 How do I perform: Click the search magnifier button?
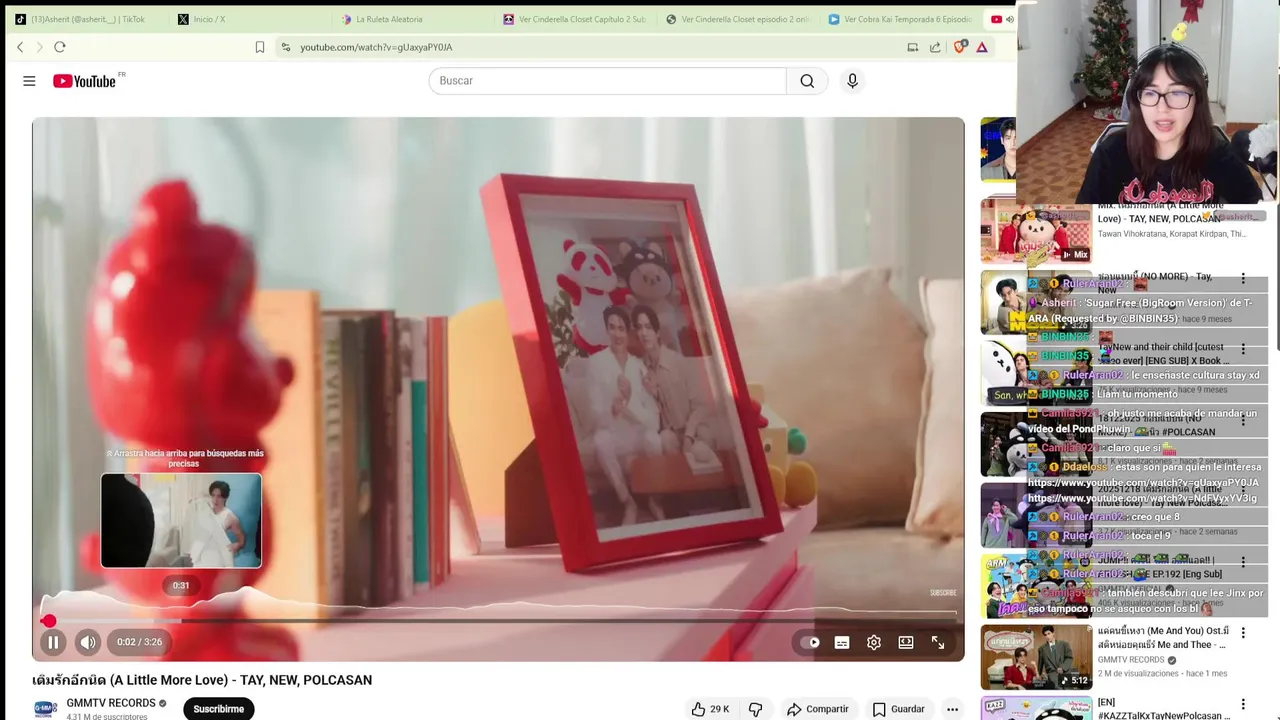pyautogui.click(x=807, y=81)
